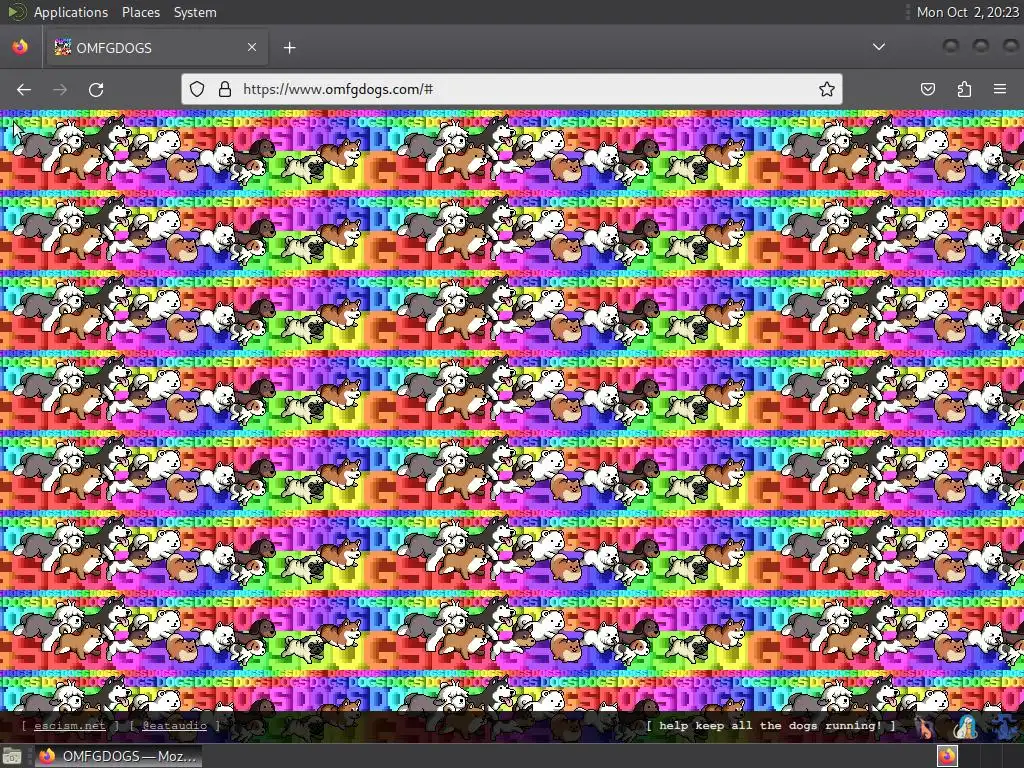Bookmark this page with the star
The height and width of the screenshot is (768, 1024).
point(827,89)
